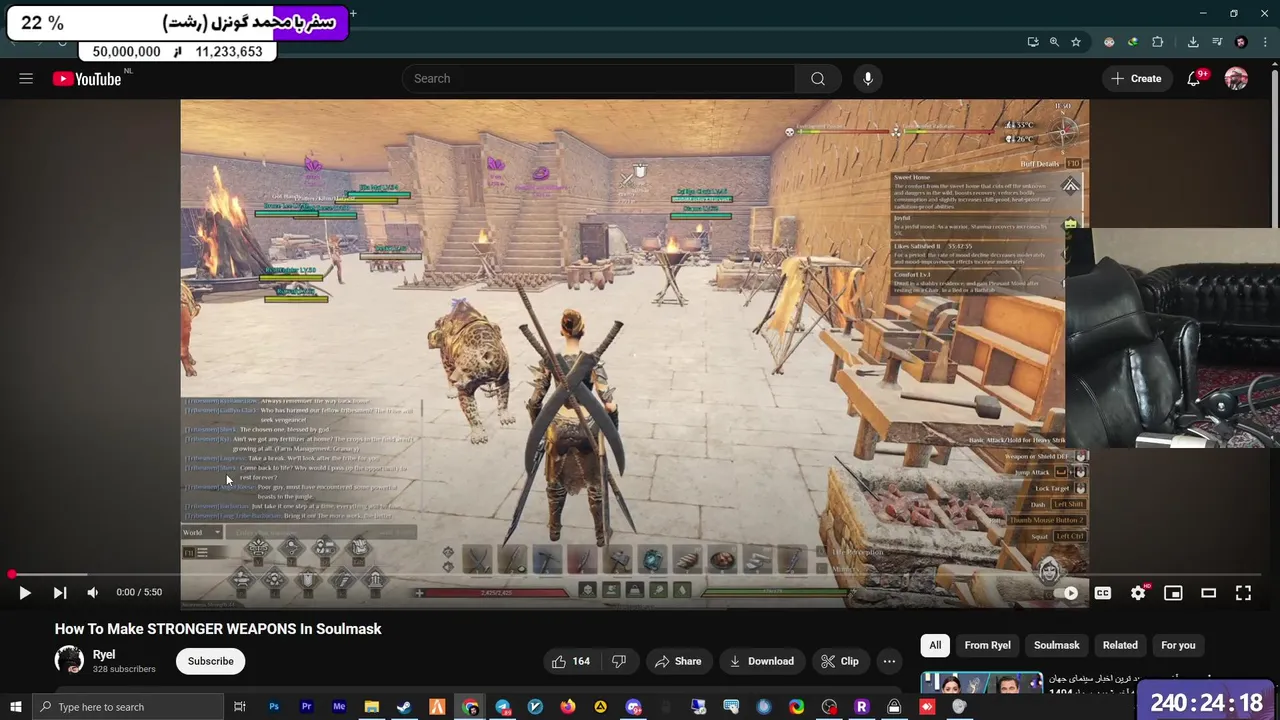
Task: Play the video
Action: click(25, 593)
